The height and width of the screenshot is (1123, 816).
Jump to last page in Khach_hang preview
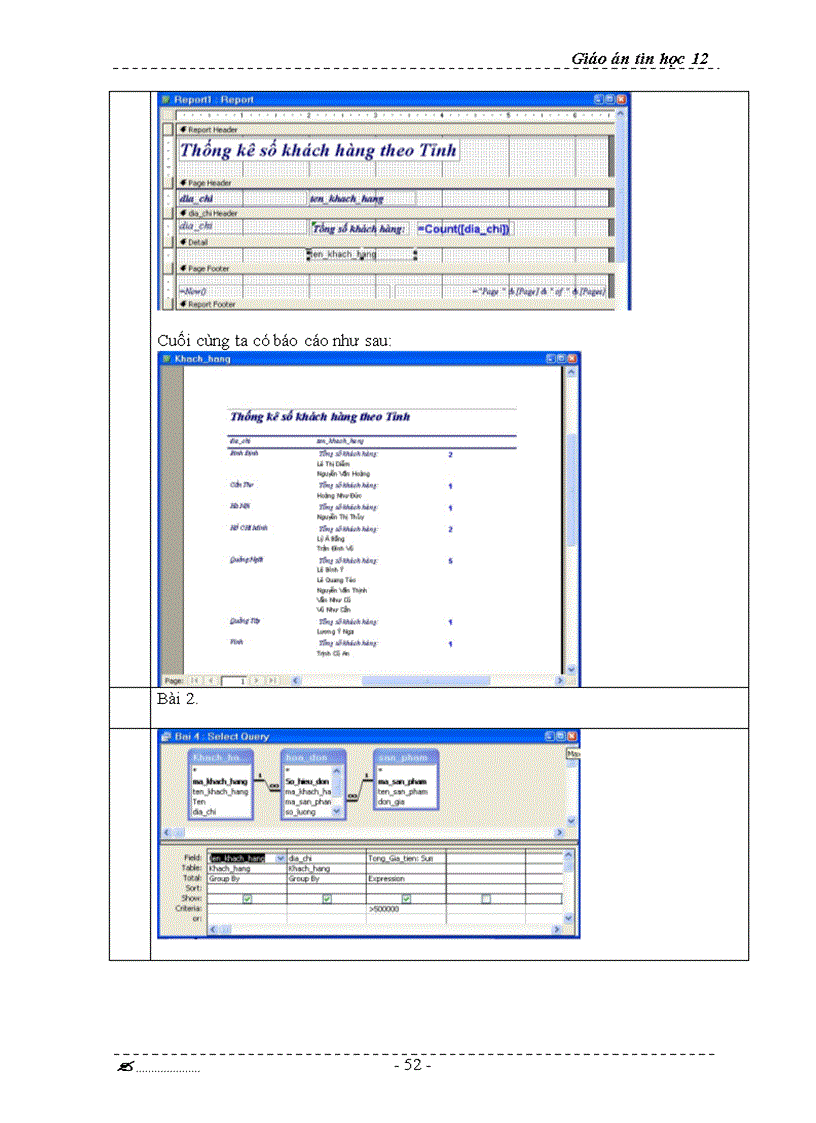271,680
